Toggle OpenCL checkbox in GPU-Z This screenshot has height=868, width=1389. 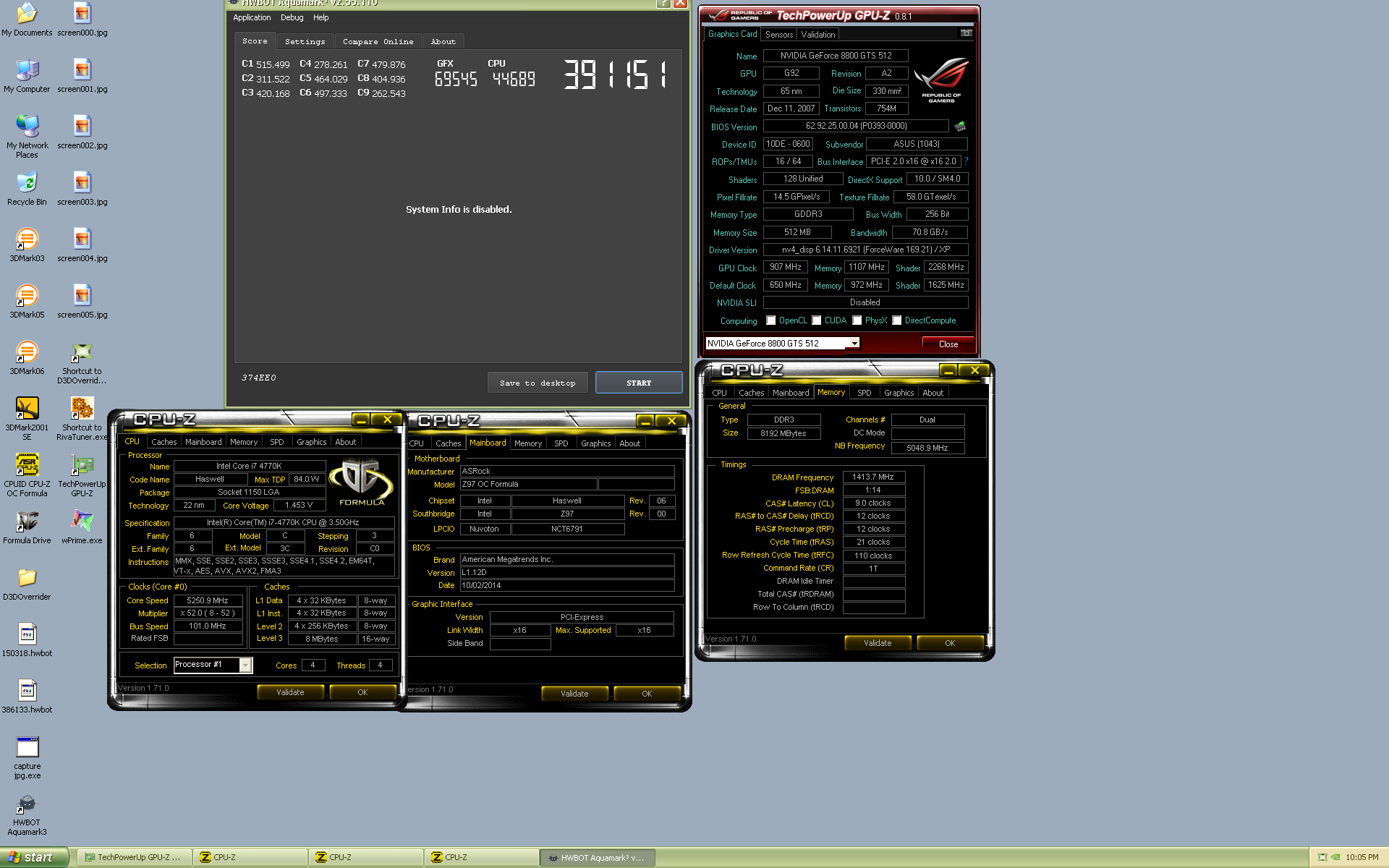point(771,320)
